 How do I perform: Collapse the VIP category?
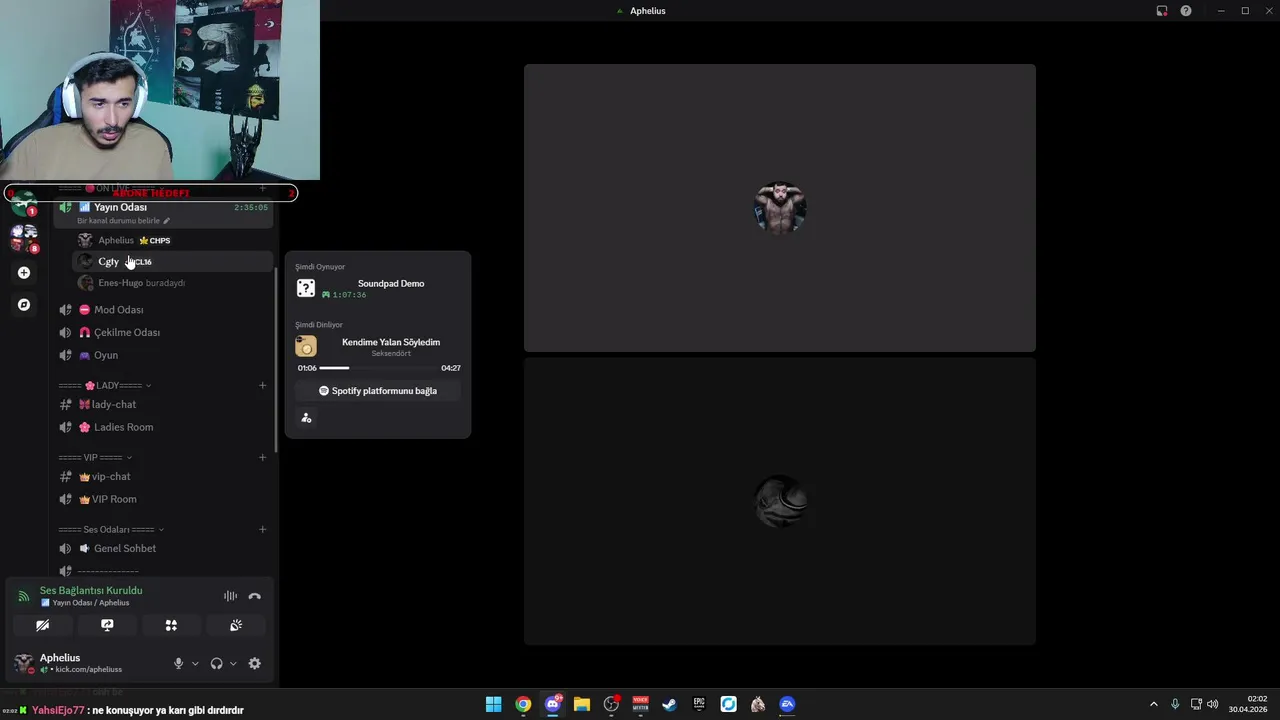[x=95, y=457]
